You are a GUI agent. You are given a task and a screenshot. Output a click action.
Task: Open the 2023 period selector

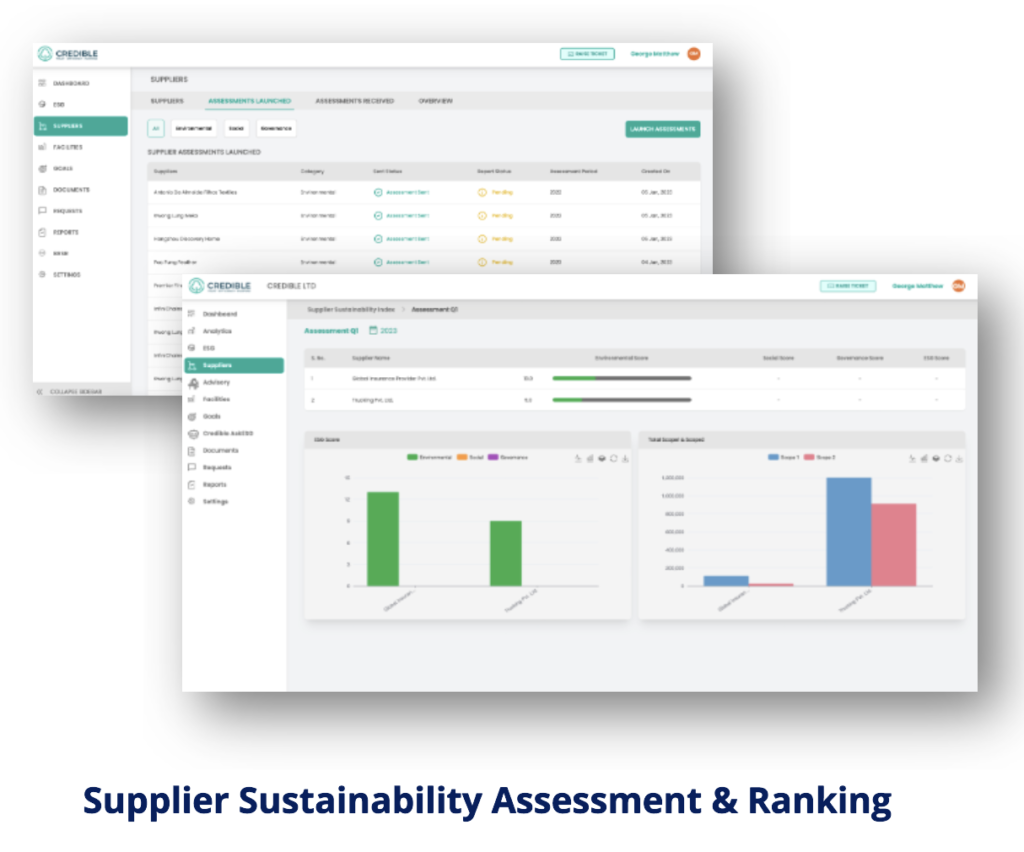pos(390,330)
